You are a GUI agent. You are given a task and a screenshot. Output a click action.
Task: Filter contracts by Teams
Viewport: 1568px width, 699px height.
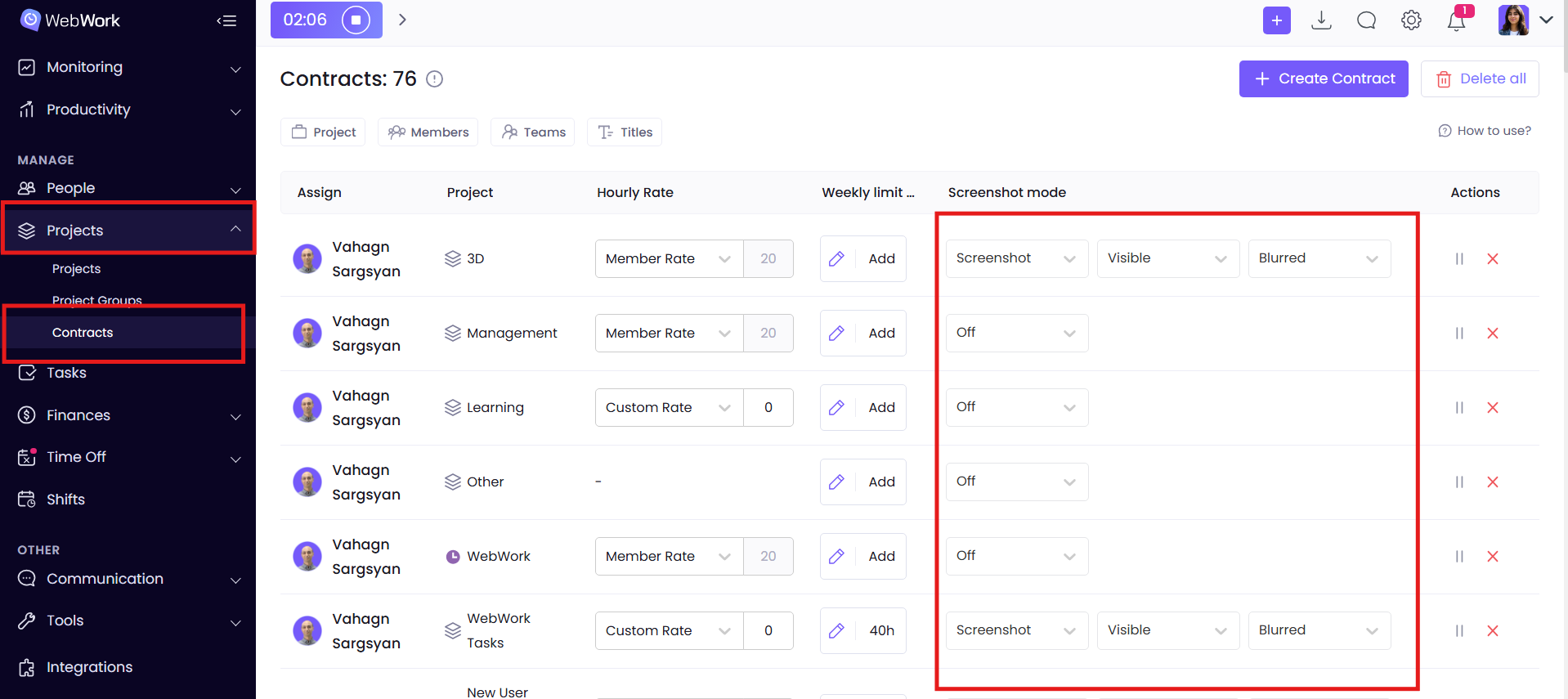[533, 132]
